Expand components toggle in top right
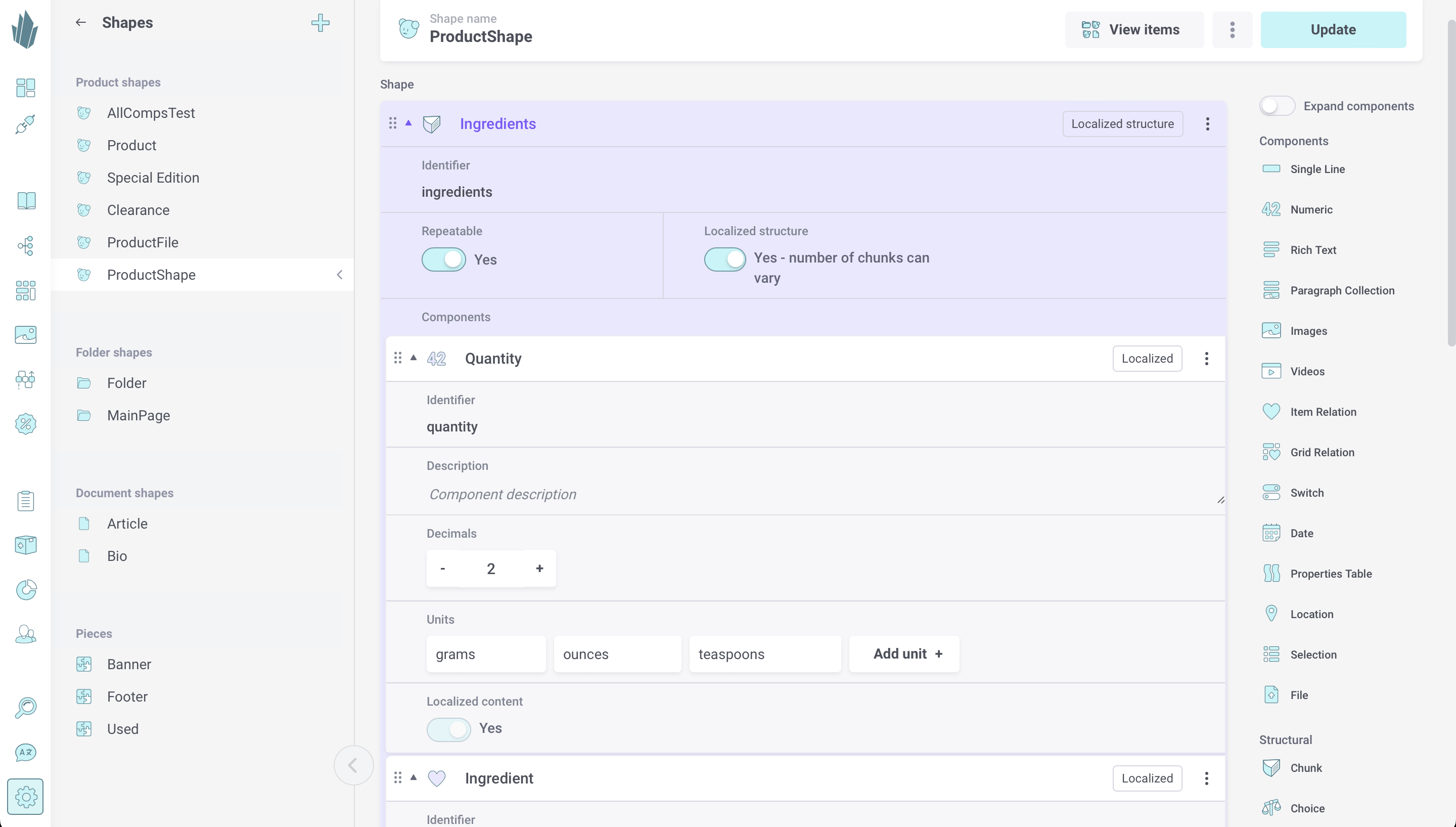Screen dimensions: 1456x827 [1277, 106]
